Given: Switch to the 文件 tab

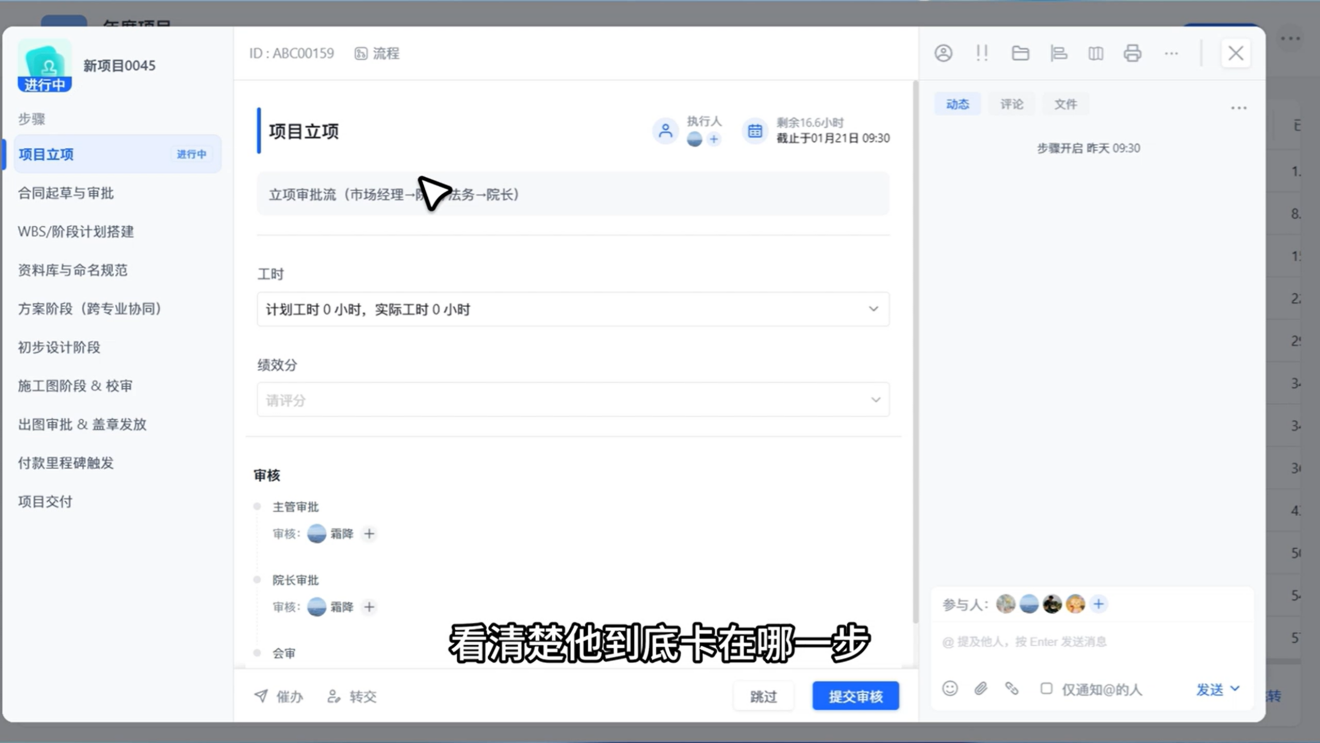Looking at the screenshot, I should 1065,104.
